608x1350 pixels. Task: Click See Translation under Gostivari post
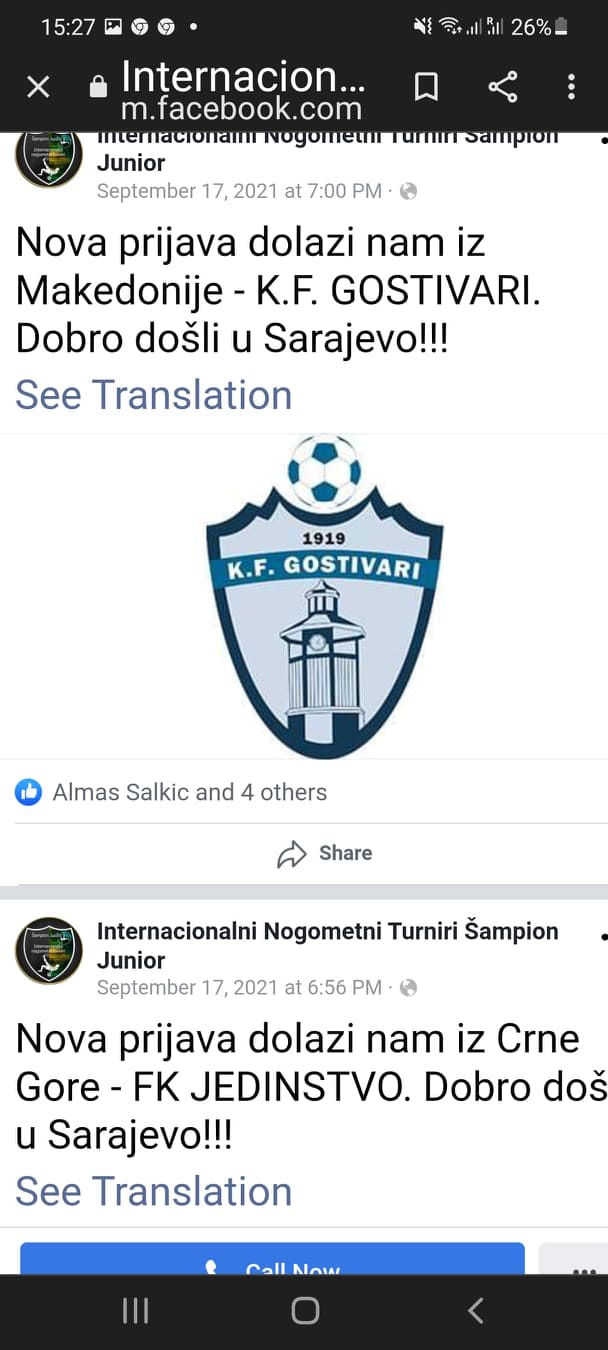tap(153, 395)
